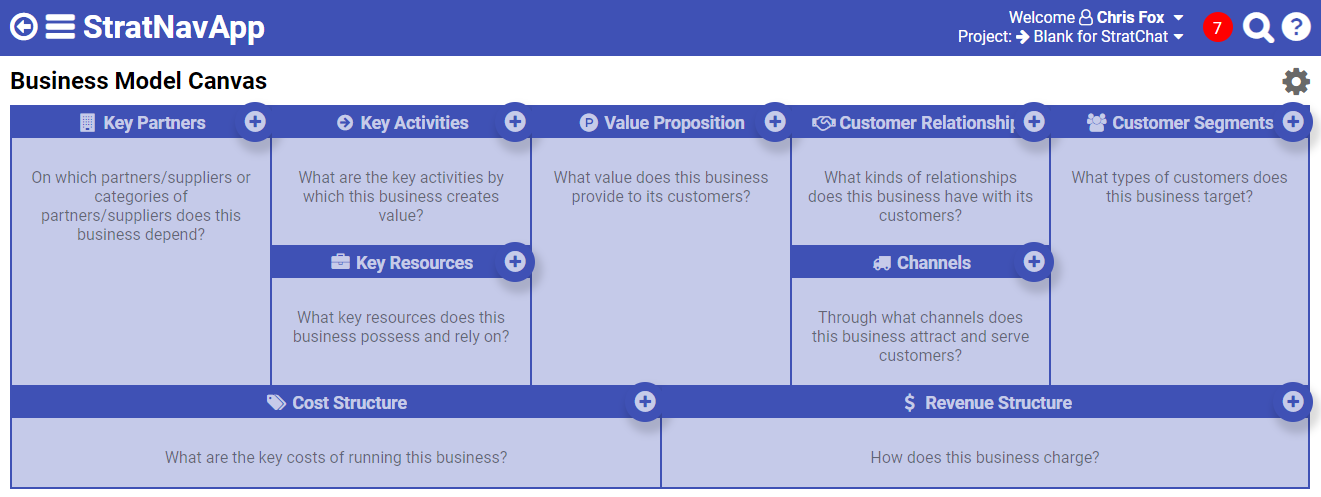The height and width of the screenshot is (497, 1321).
Task: Click the help question mark icon
Action: [1296, 27]
